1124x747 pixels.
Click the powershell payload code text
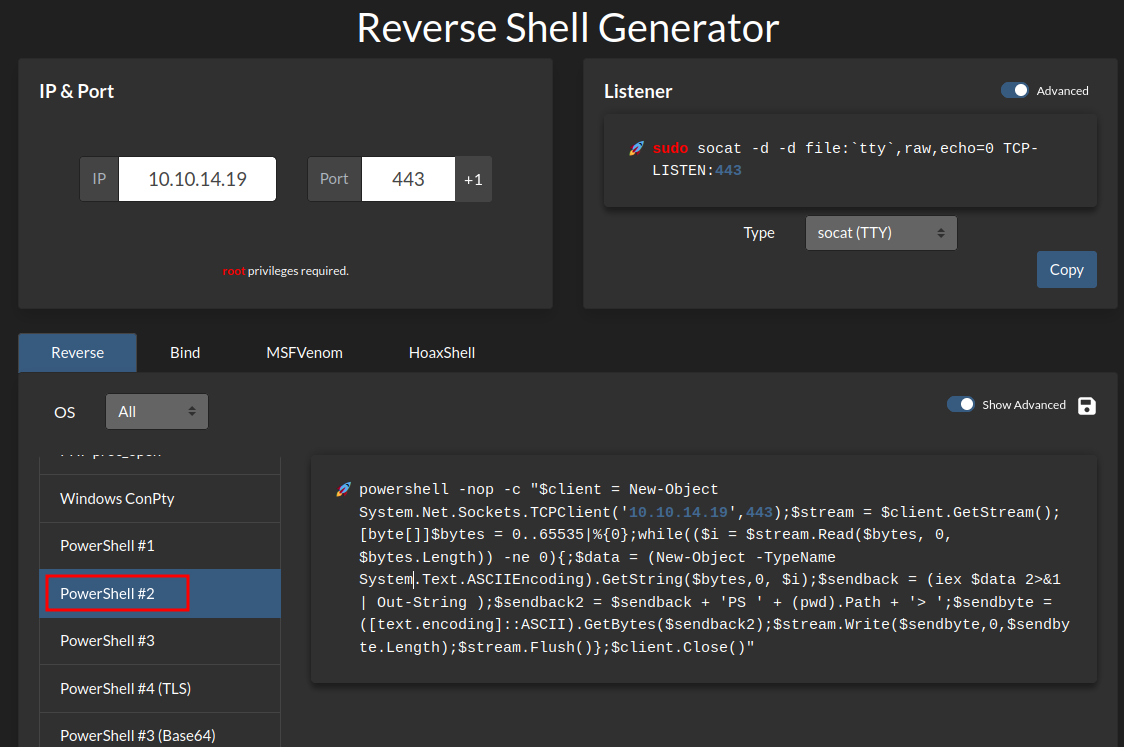[x=714, y=568]
